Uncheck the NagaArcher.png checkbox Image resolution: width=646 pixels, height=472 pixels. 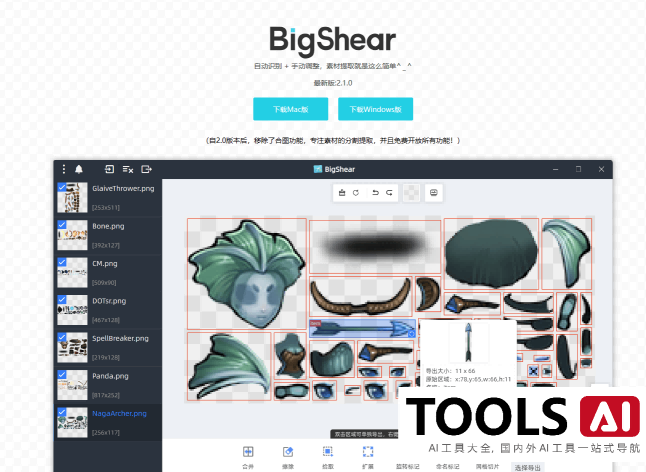(62, 412)
